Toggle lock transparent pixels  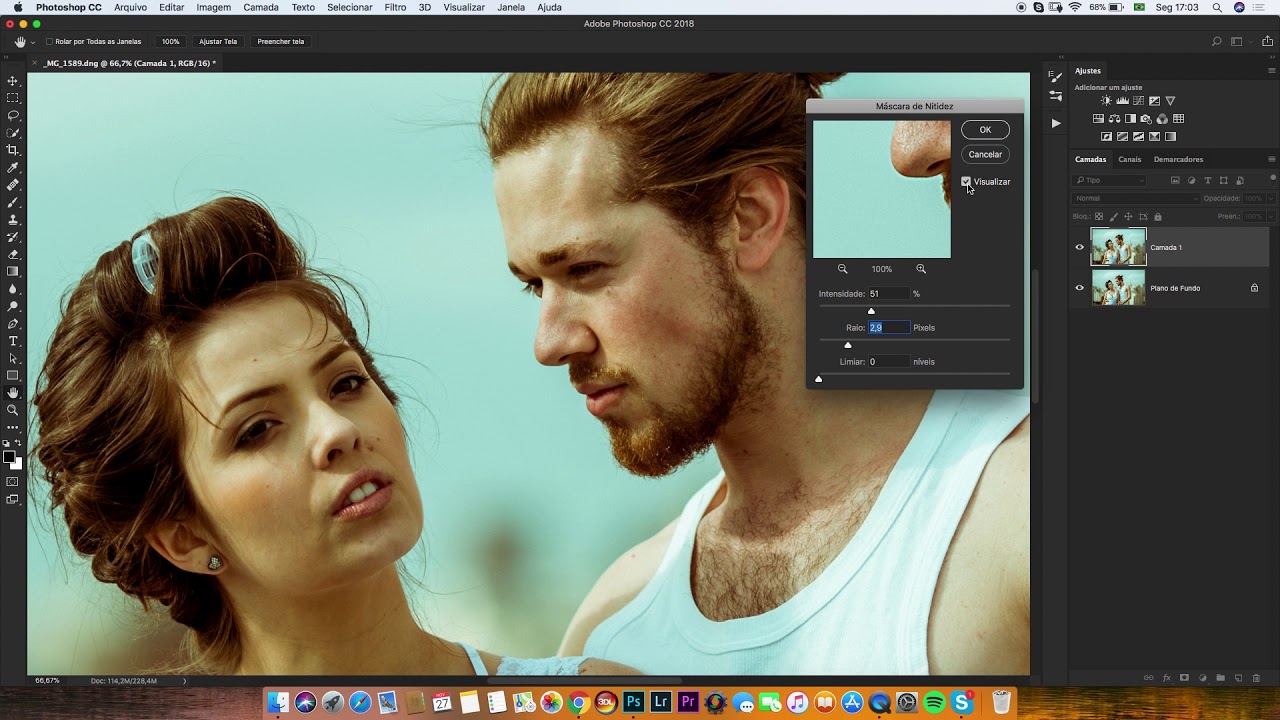(1099, 217)
